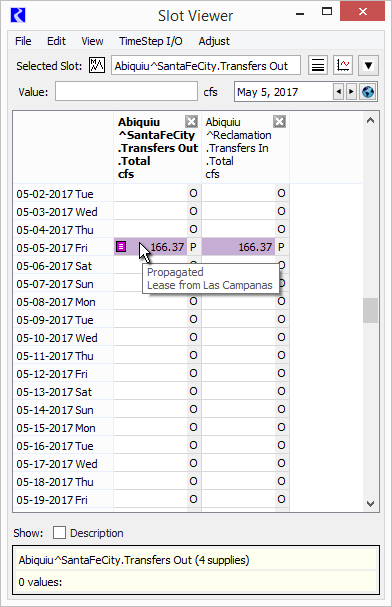Click the globe icon next to date
Image resolution: width=392 pixels, height=607 pixels.
pos(368,92)
